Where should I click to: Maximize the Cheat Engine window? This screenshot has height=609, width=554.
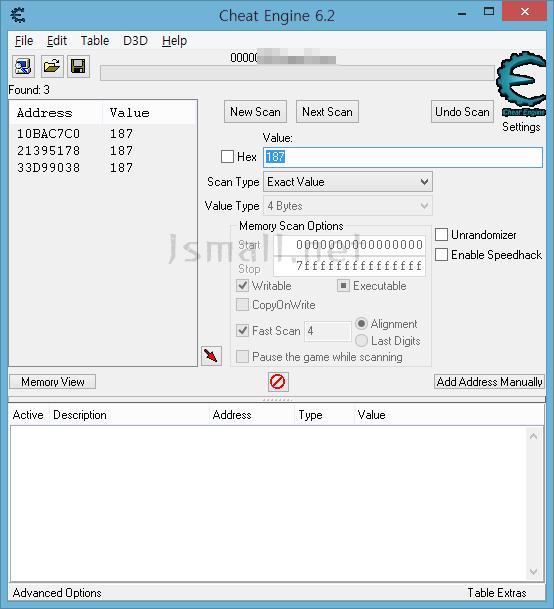click(489, 11)
